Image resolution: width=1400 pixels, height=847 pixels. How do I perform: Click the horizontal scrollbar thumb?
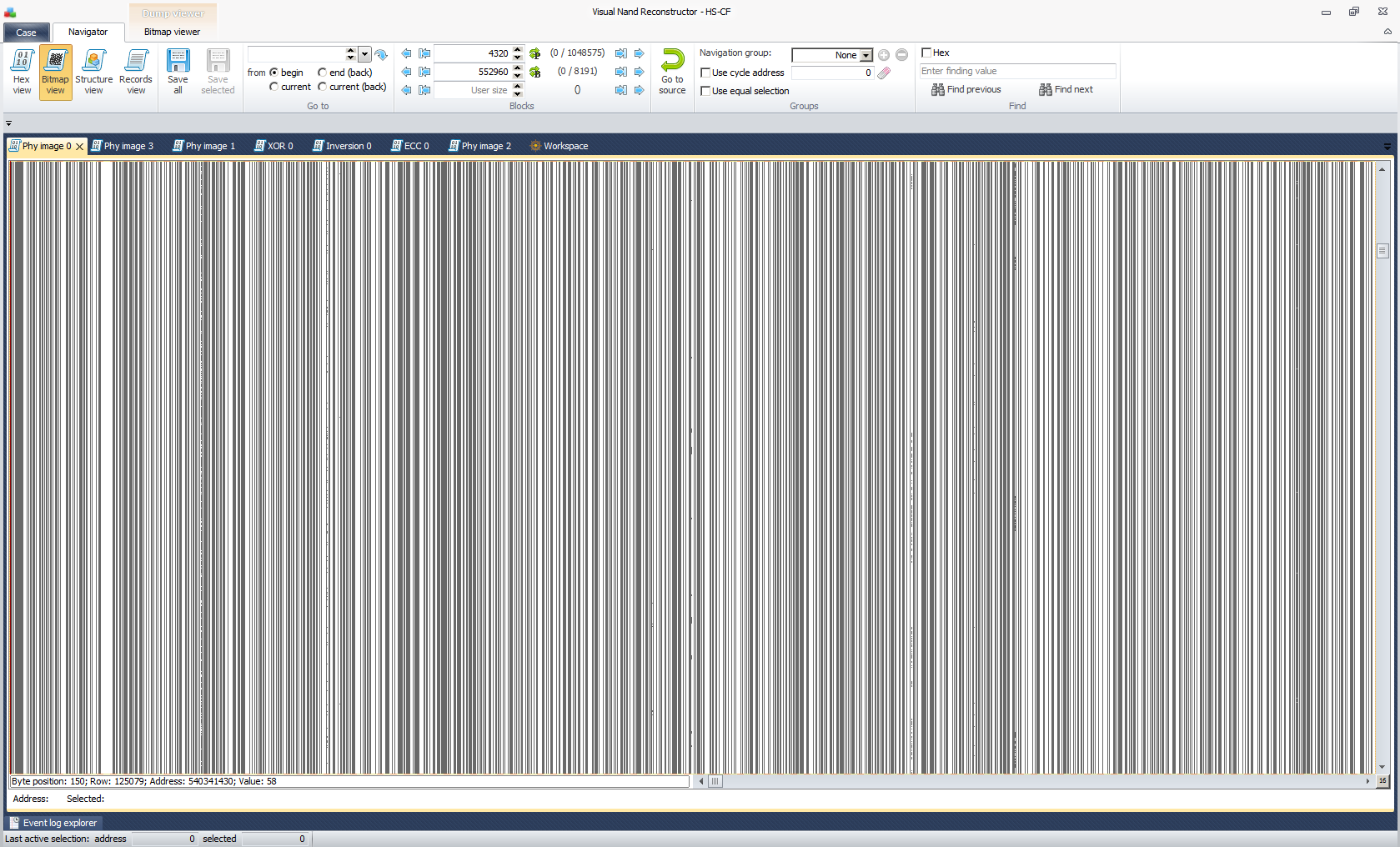715,781
